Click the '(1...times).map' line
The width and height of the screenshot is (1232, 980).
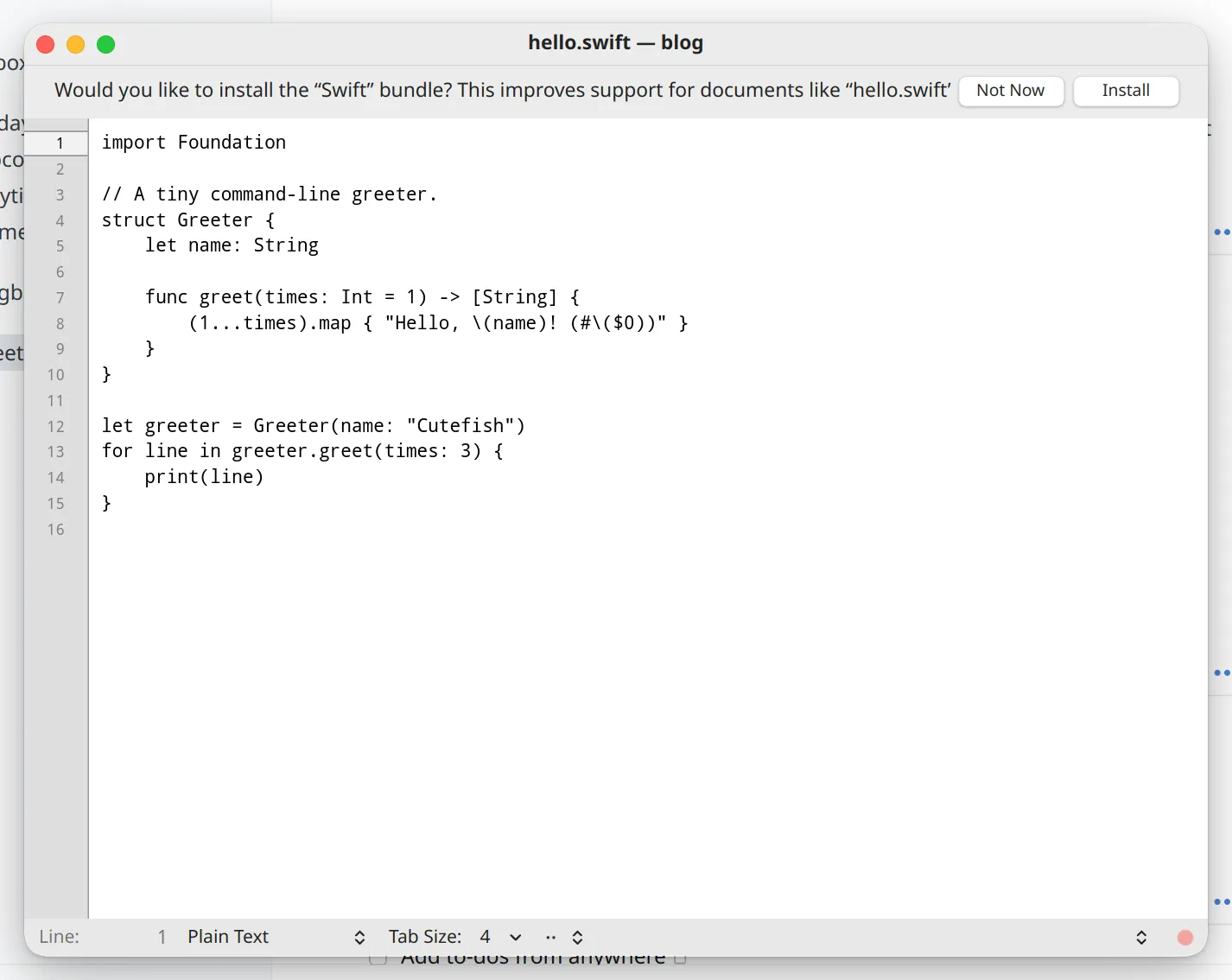[439, 323]
